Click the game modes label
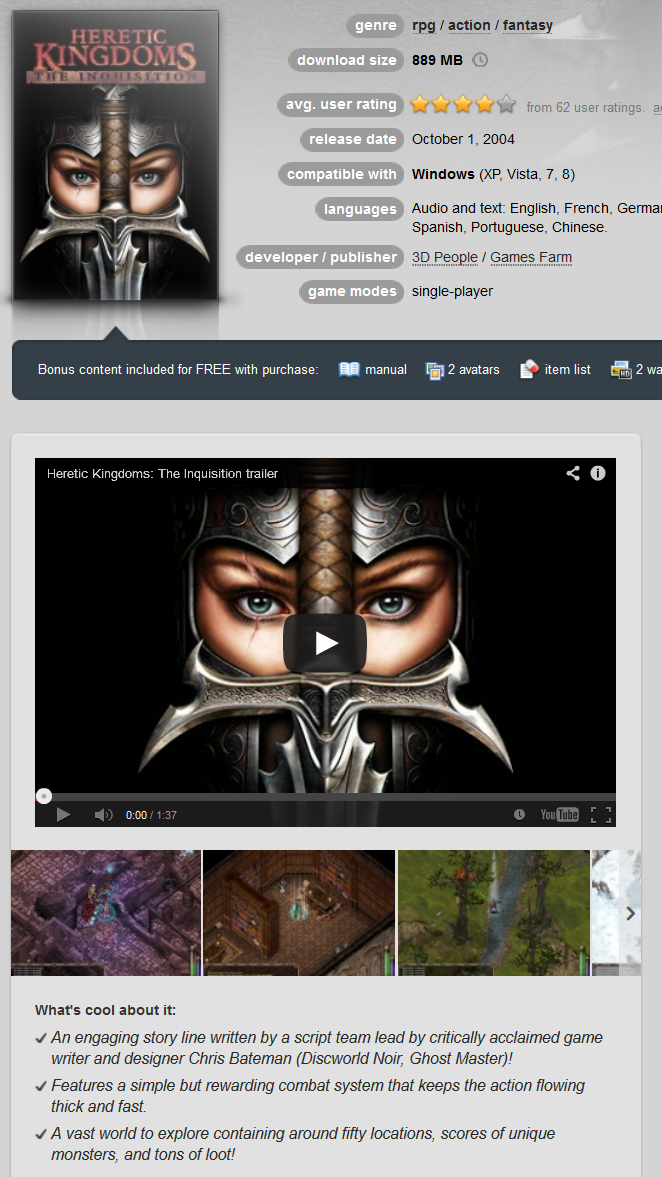 tap(352, 291)
